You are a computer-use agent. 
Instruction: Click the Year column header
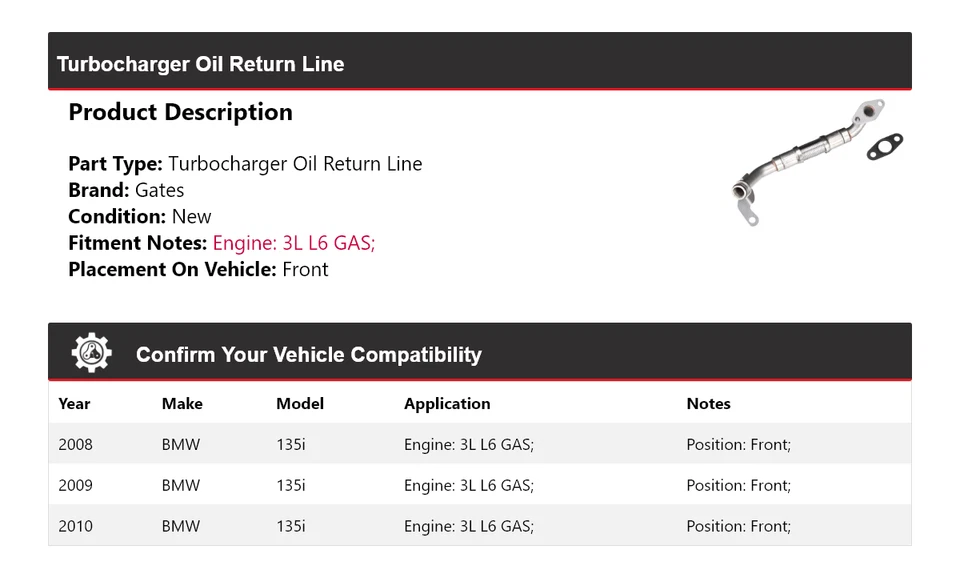[x=74, y=404]
